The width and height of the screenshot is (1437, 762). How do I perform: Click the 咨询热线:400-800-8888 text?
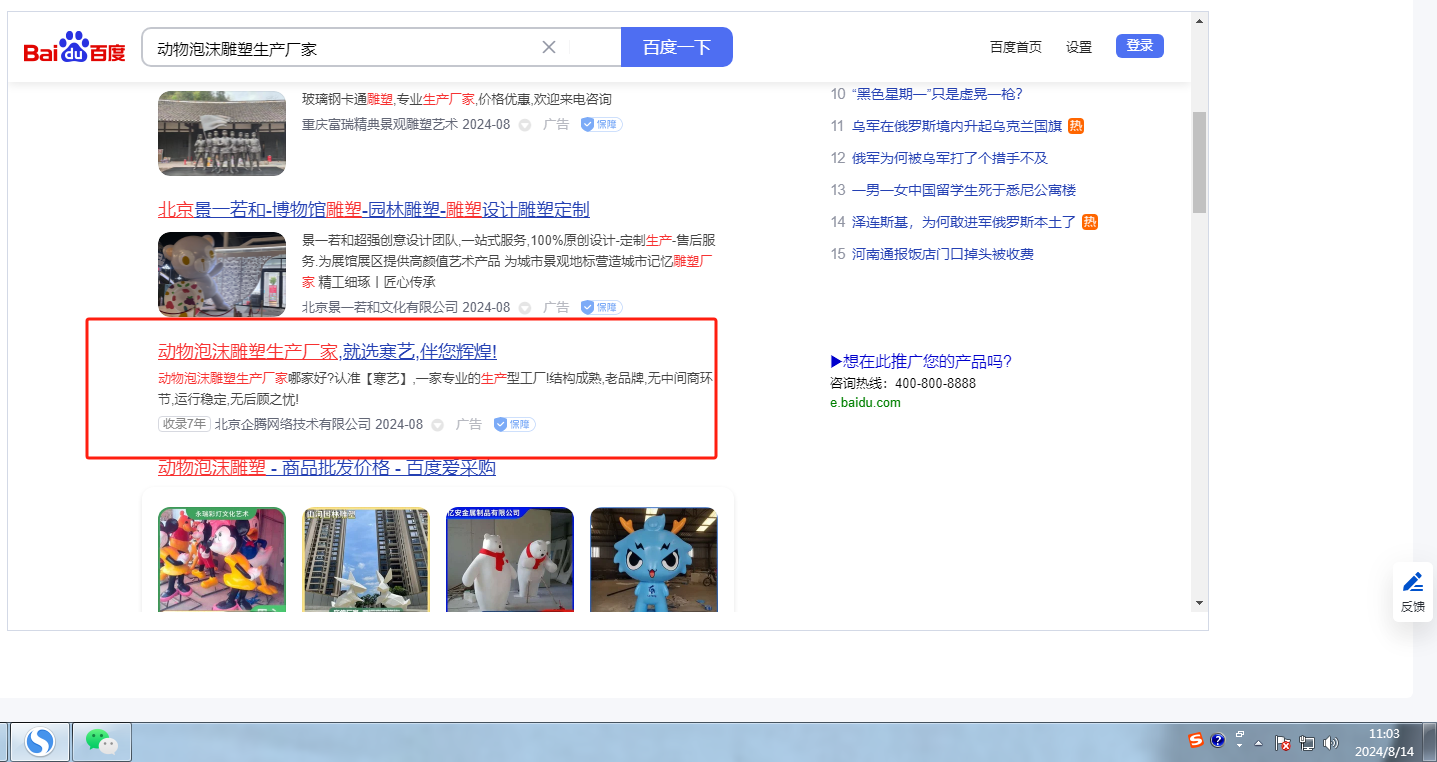pyautogui.click(x=903, y=383)
